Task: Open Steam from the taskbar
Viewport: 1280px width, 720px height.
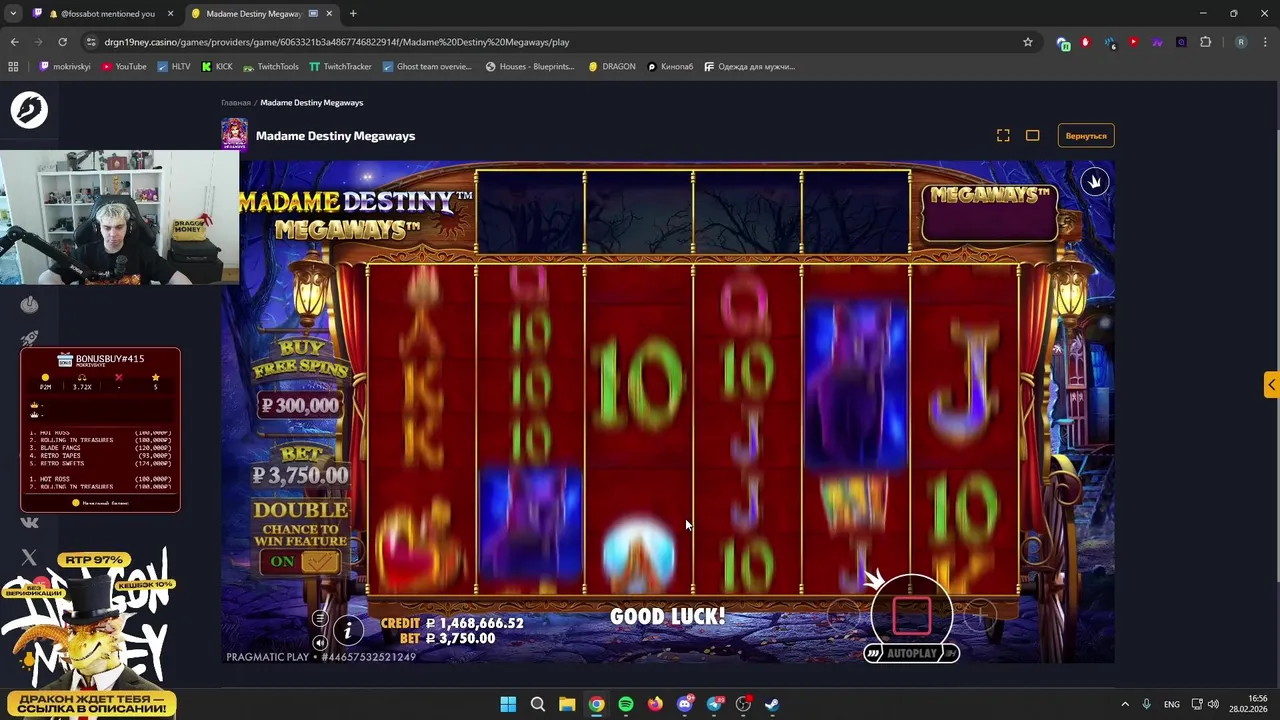Action: click(773, 704)
